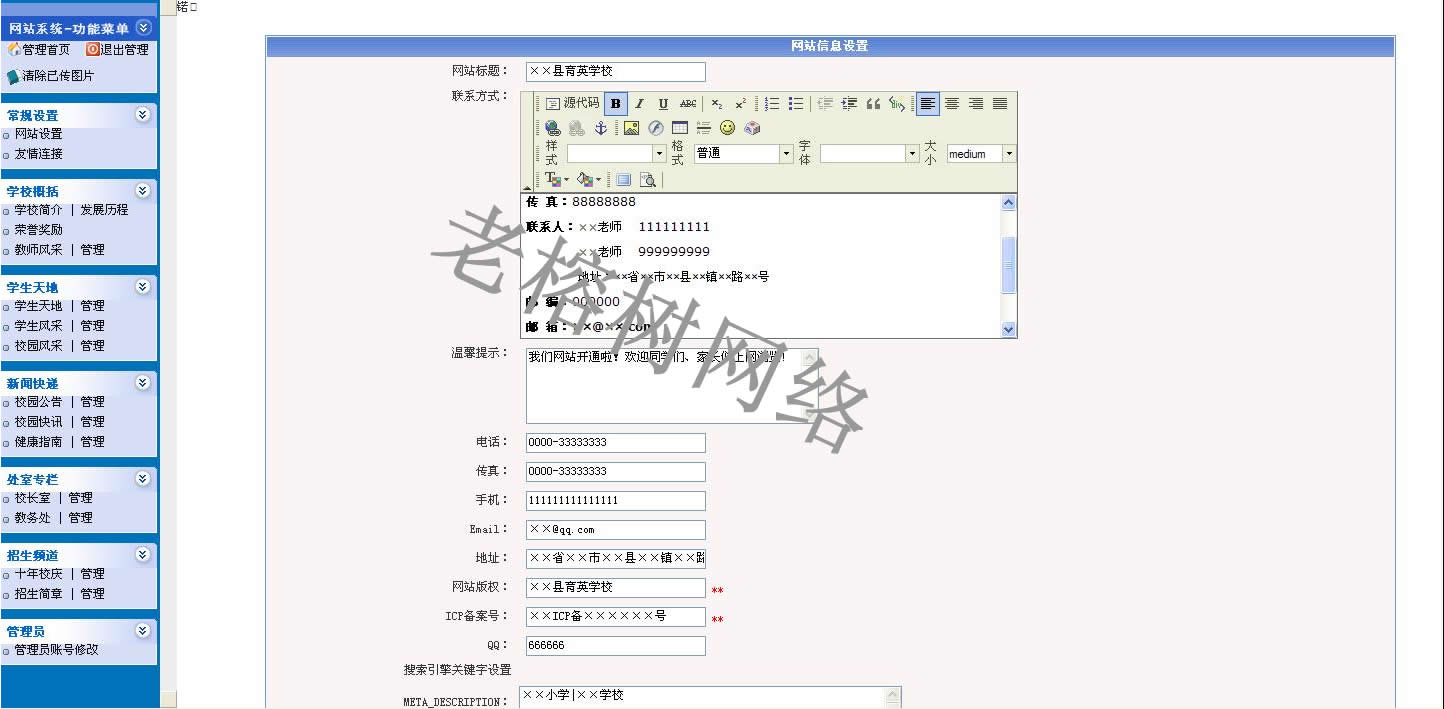This screenshot has width=1444, height=709.
Task: Insert a Flash object
Action: pos(655,128)
